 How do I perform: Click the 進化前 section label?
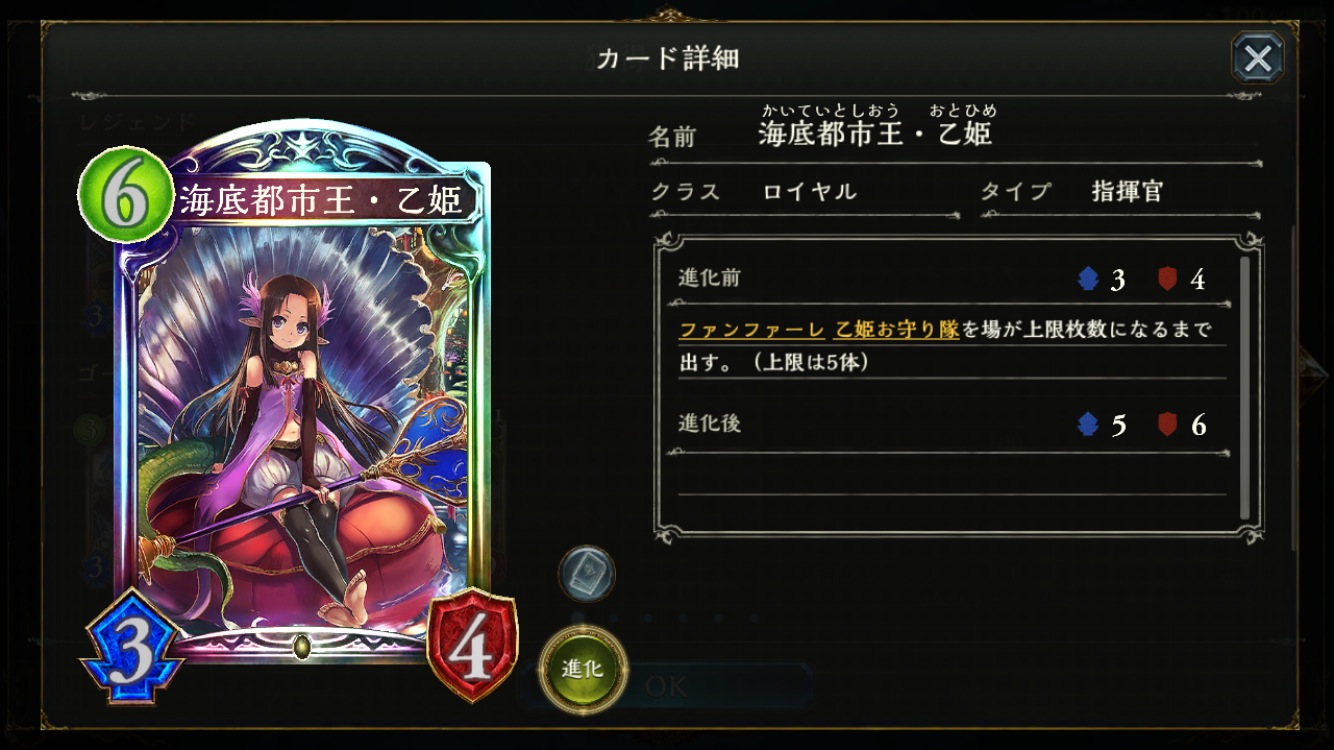pyautogui.click(x=709, y=278)
